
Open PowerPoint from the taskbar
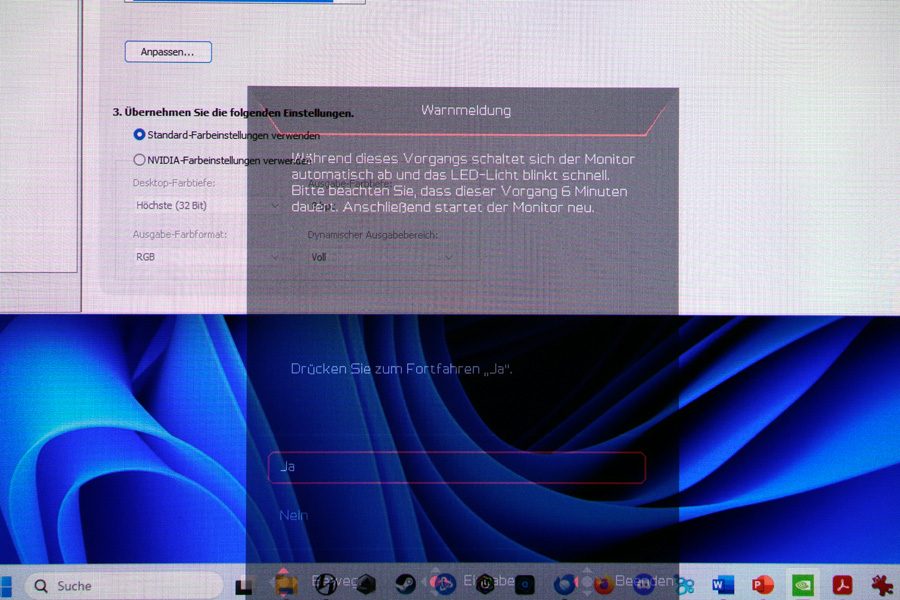763,585
